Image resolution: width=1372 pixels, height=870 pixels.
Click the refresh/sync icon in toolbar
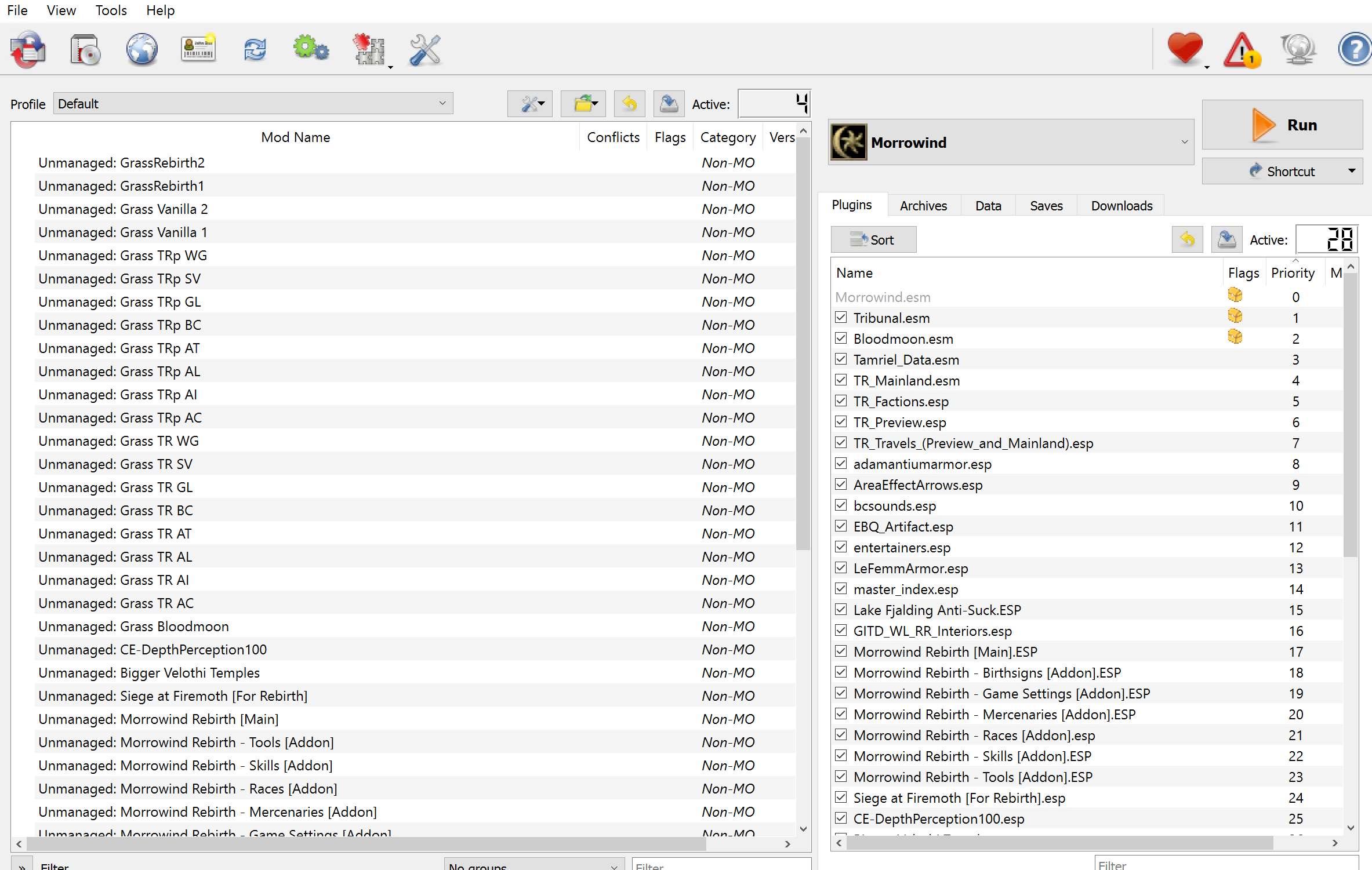point(255,51)
